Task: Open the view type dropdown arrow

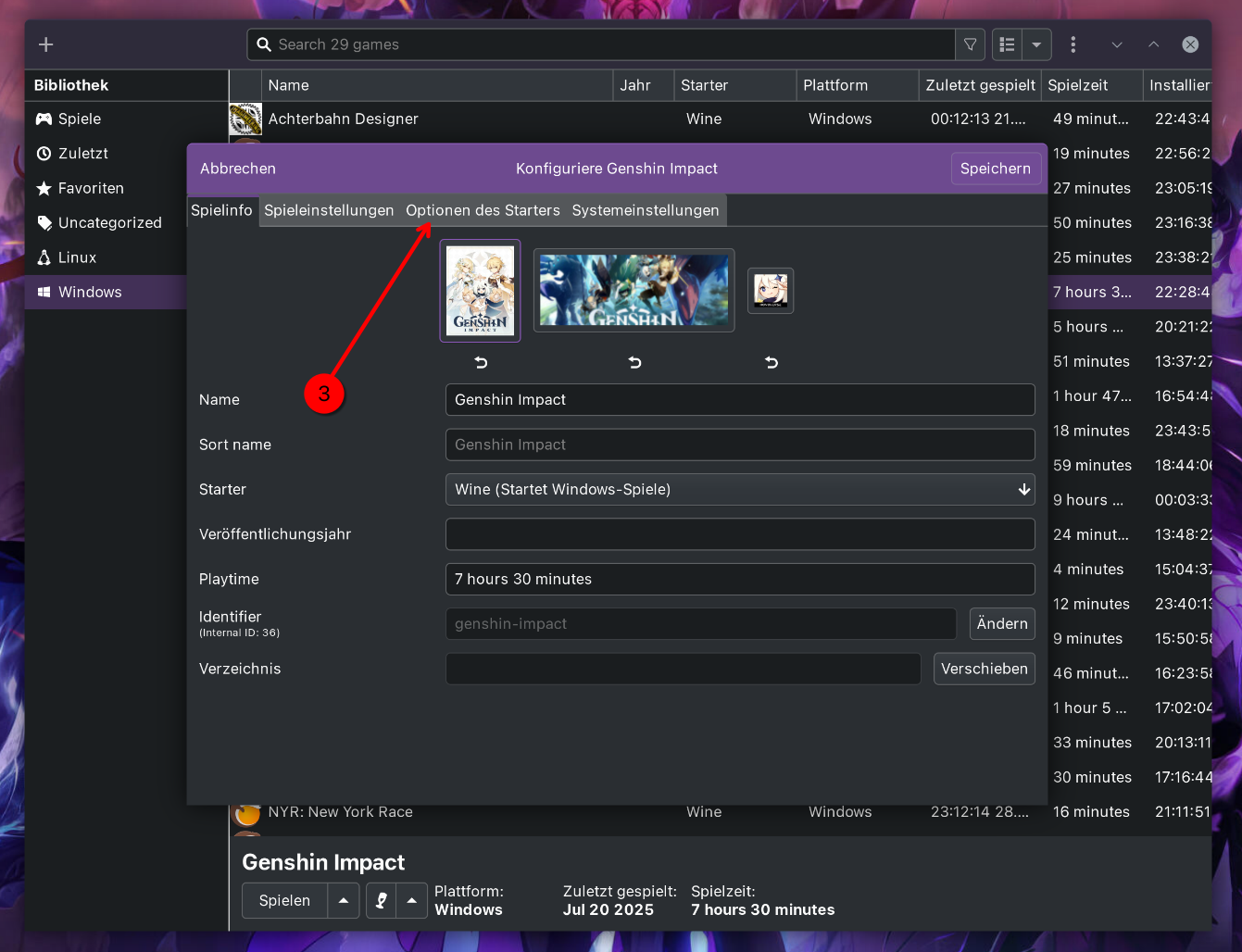Action: [1036, 44]
